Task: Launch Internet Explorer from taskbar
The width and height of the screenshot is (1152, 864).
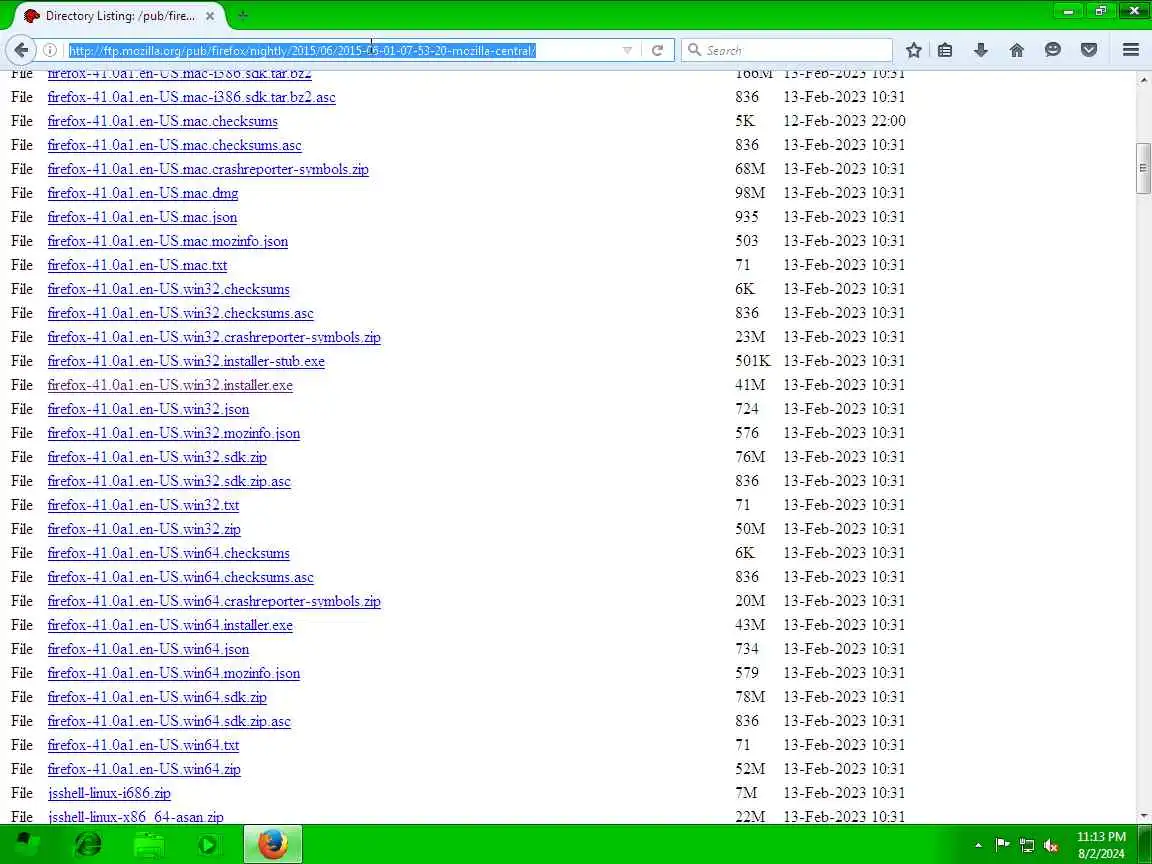Action: point(88,844)
